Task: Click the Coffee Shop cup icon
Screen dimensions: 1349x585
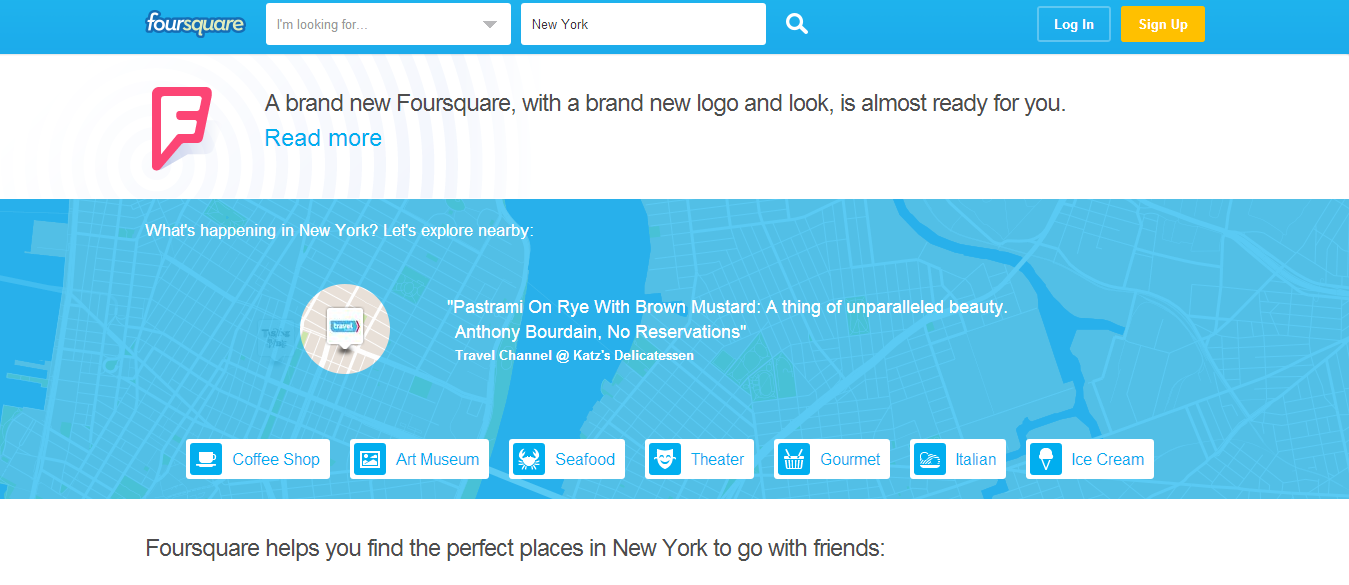Action: click(x=206, y=459)
